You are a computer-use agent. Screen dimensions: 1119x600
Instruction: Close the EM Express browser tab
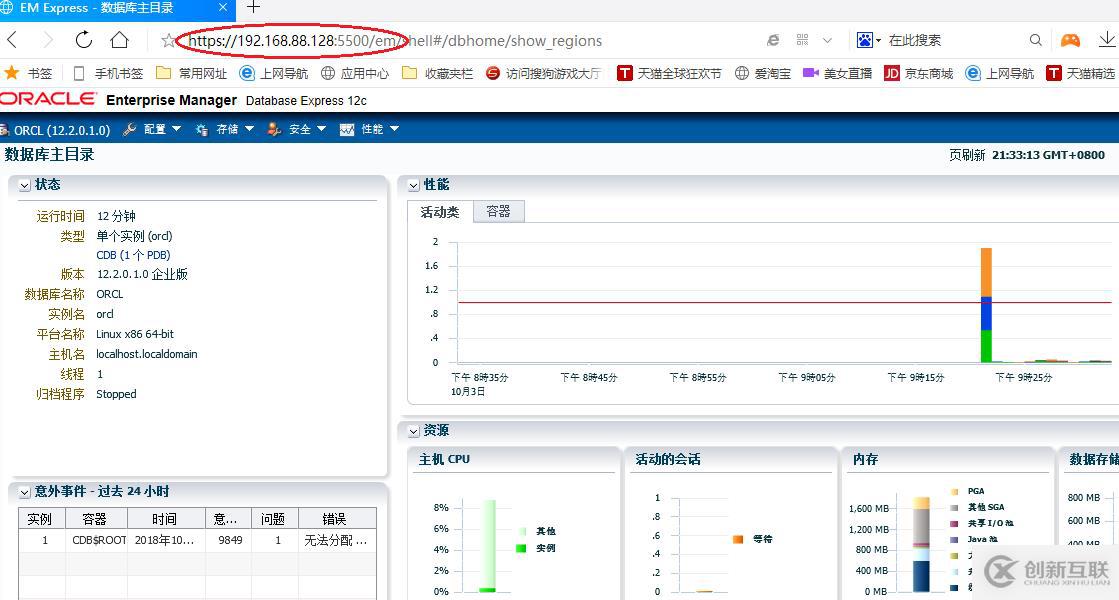[x=223, y=7]
